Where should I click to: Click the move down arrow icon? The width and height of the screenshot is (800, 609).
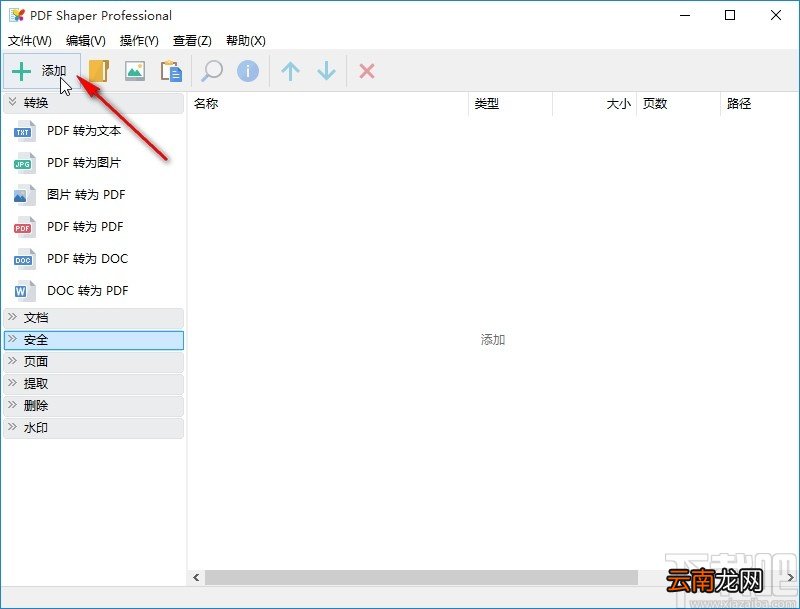coord(326,71)
